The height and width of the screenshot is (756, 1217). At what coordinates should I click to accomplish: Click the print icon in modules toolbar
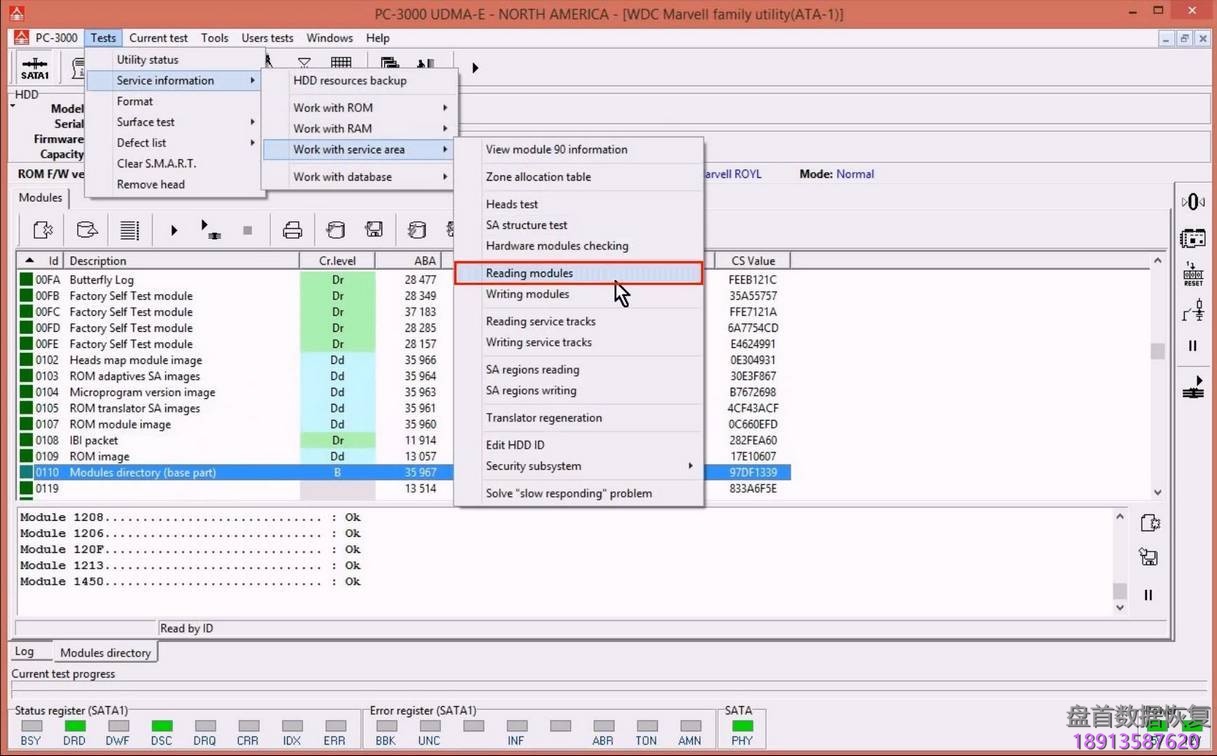pos(292,230)
